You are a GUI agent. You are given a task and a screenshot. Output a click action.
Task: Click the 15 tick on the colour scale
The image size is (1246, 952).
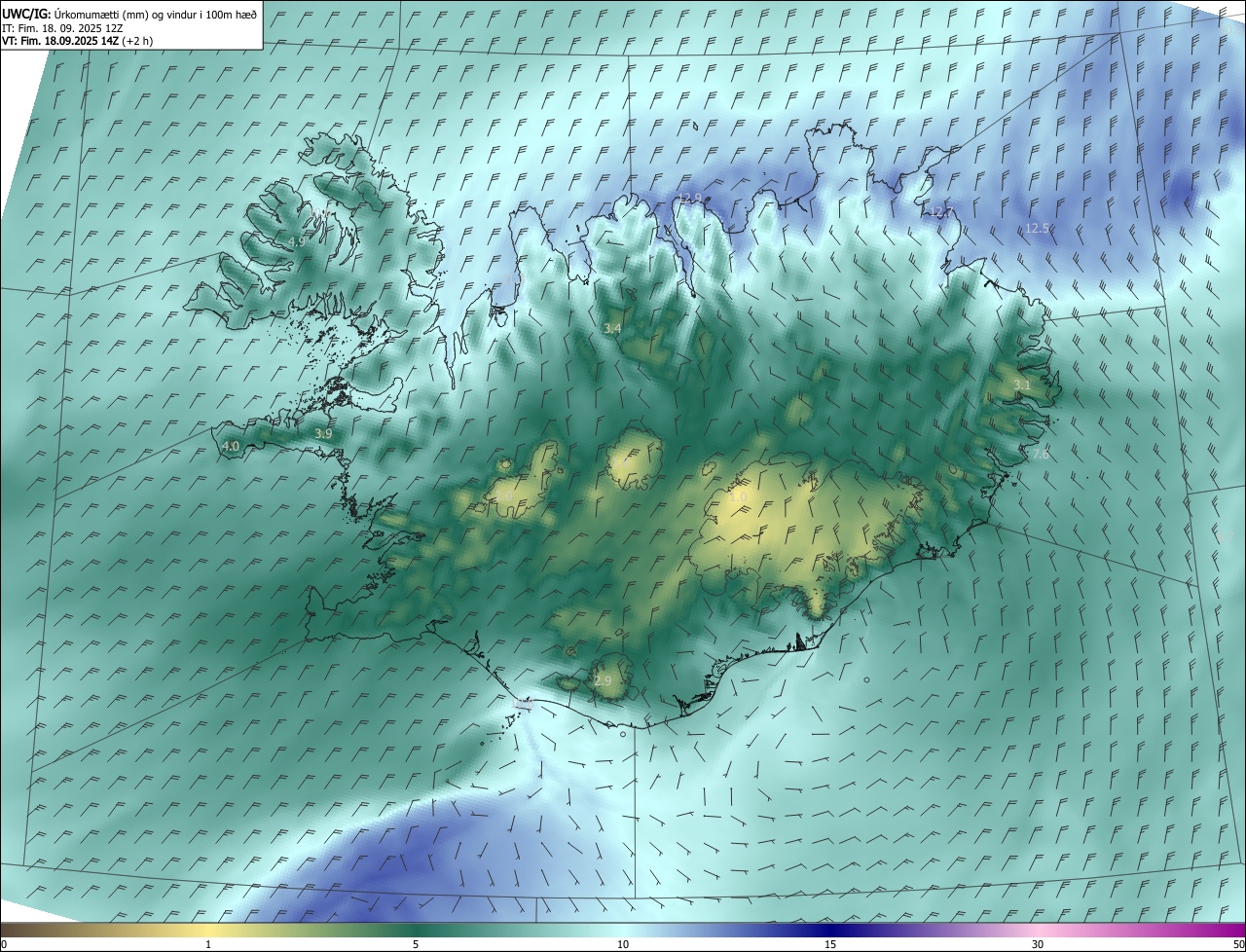click(830, 944)
